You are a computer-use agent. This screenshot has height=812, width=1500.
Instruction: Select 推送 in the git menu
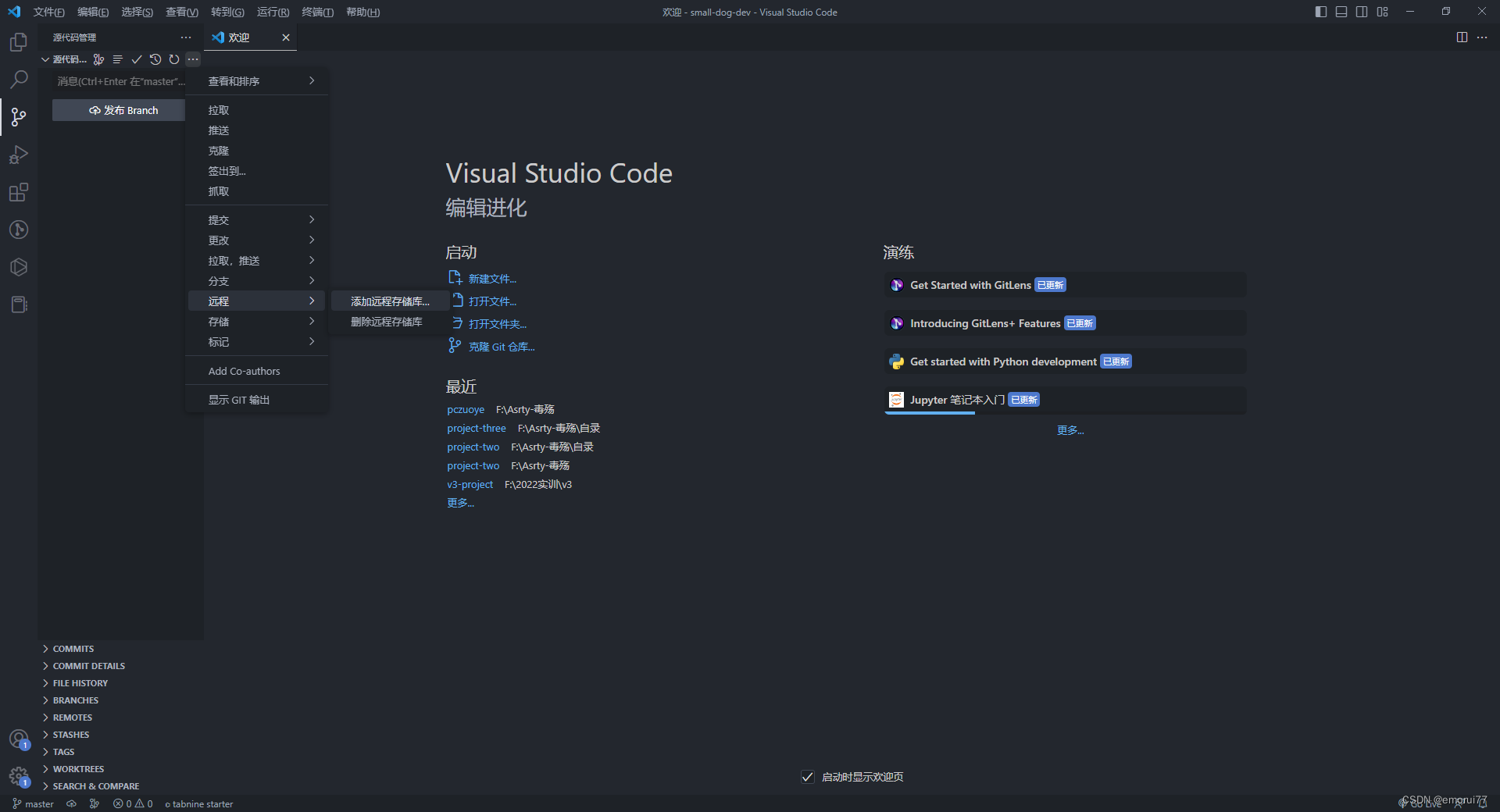pos(256,130)
